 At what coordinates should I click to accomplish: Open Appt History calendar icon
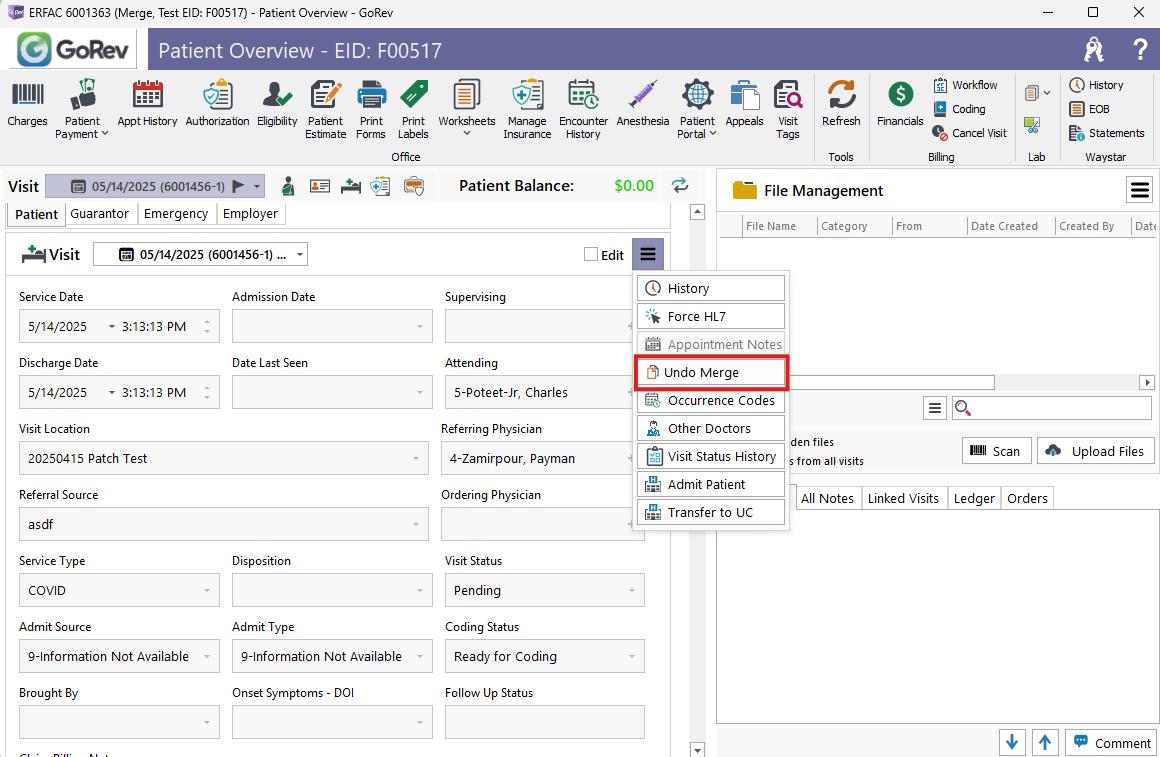(x=147, y=104)
